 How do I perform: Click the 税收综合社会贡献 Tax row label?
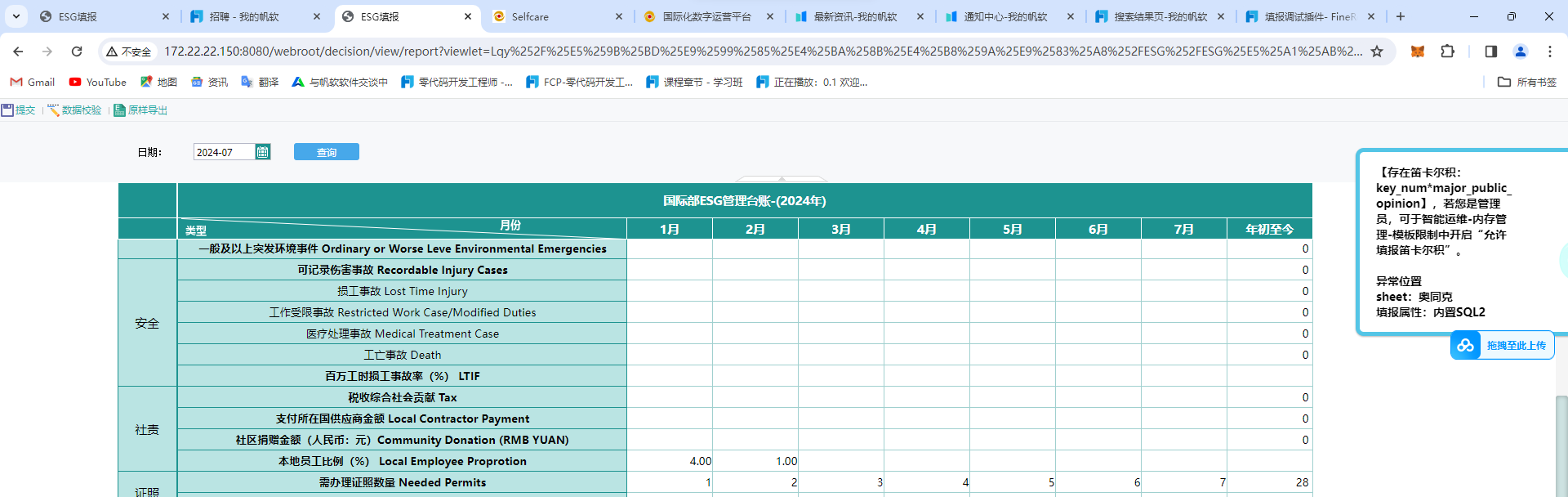(403, 397)
